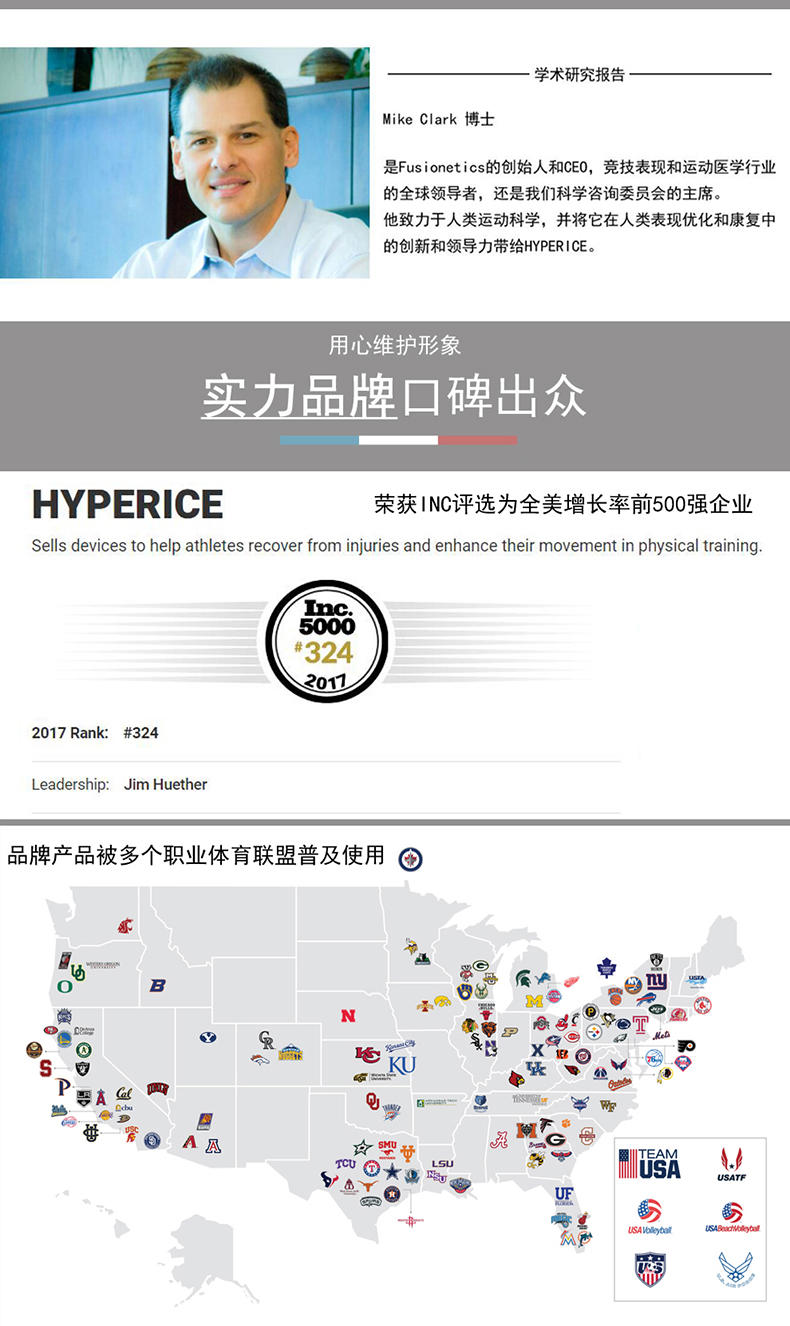Click the USC Trojans logo
Screen dimensions: 790x1326
[131, 1133]
